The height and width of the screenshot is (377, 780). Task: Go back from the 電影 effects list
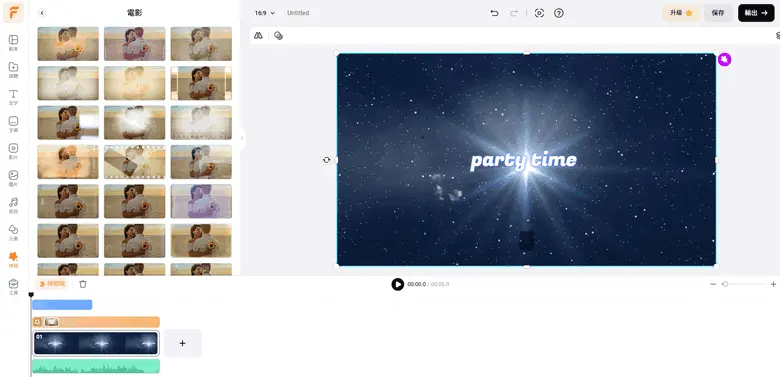coord(42,13)
